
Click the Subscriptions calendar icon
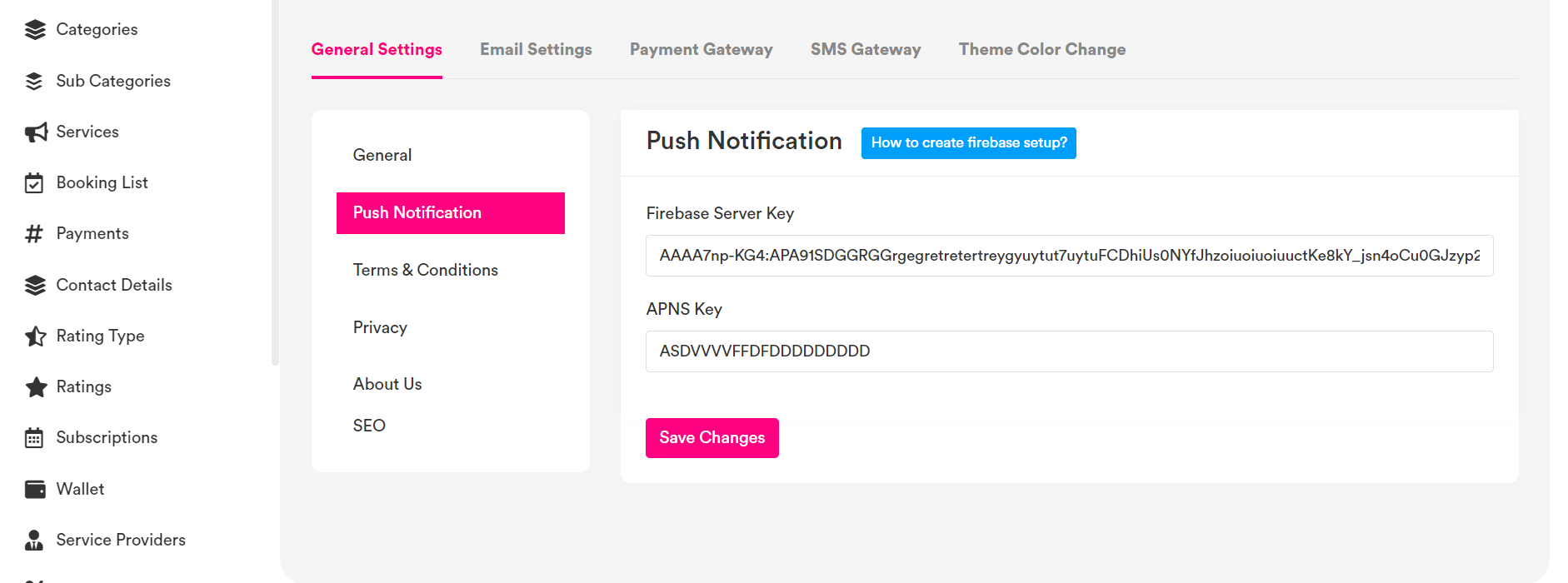click(x=34, y=438)
